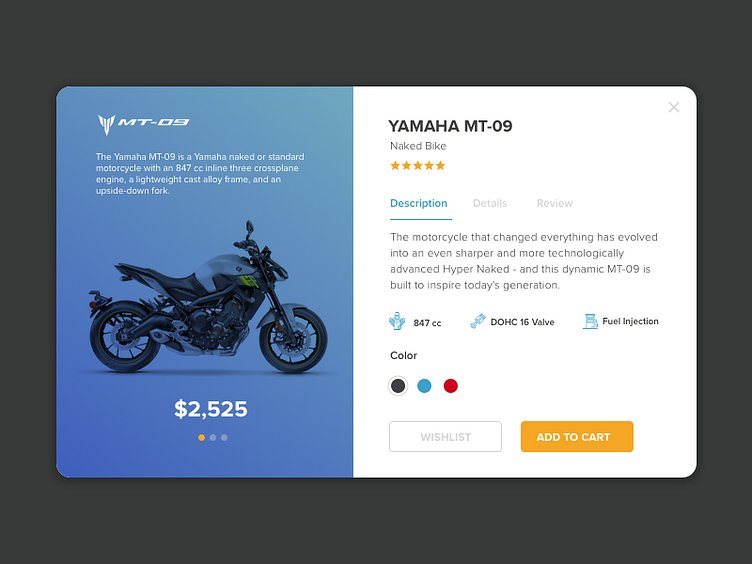The image size is (752, 564).
Task: Switch to the Details tab
Action: 490,203
